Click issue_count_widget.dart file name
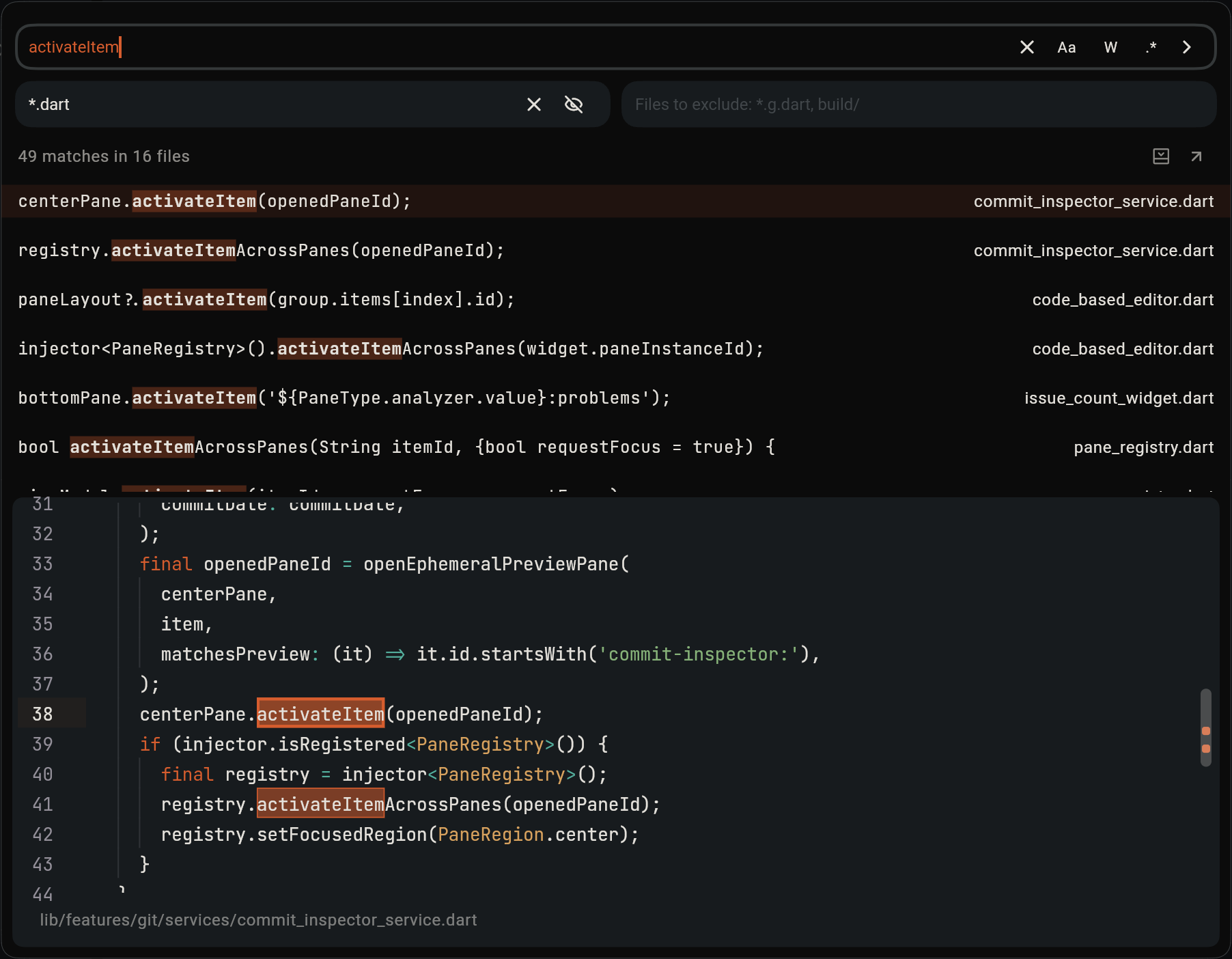Screen dimensions: 1232x959 1119,398
